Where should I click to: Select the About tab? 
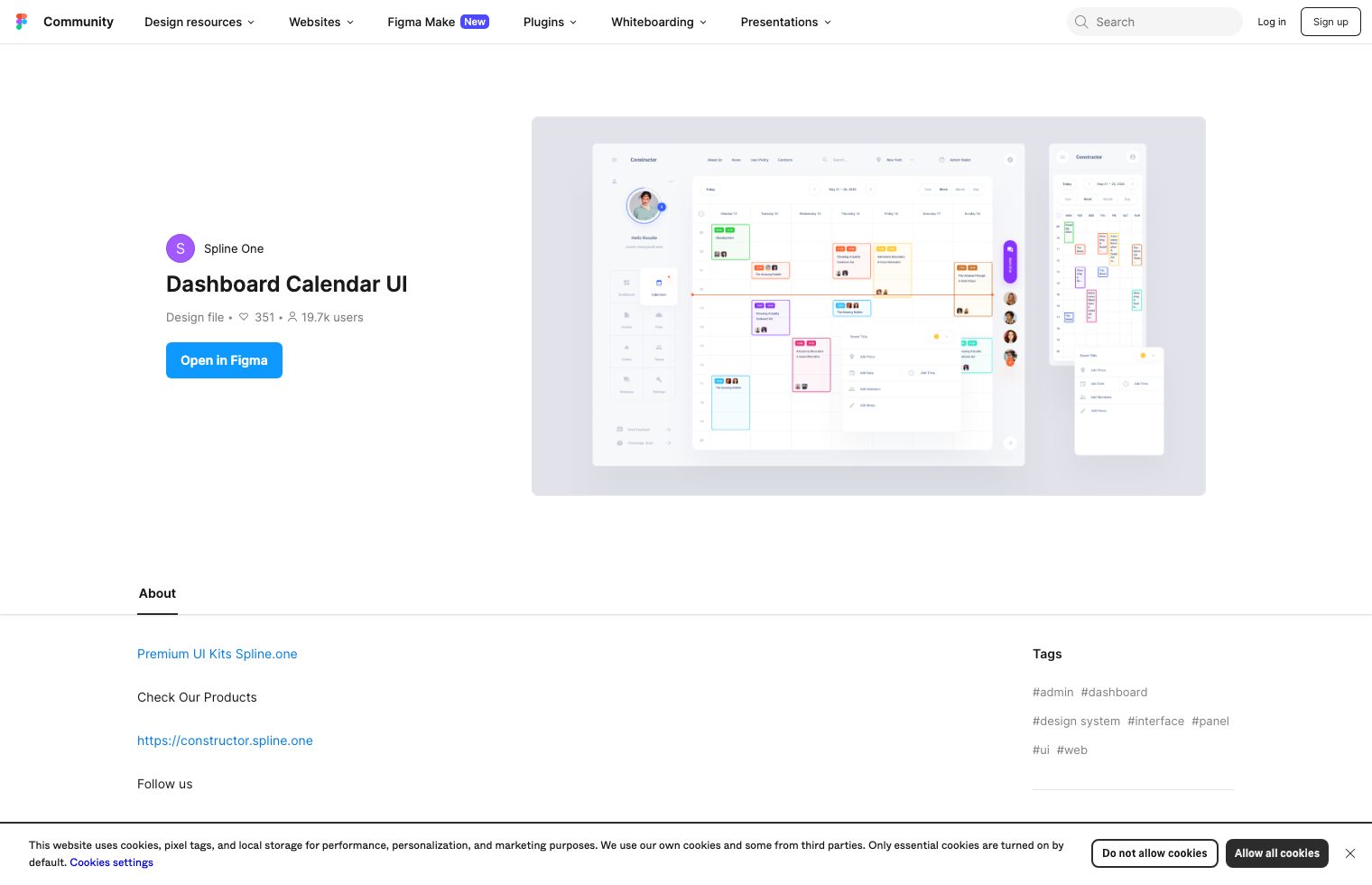157,593
